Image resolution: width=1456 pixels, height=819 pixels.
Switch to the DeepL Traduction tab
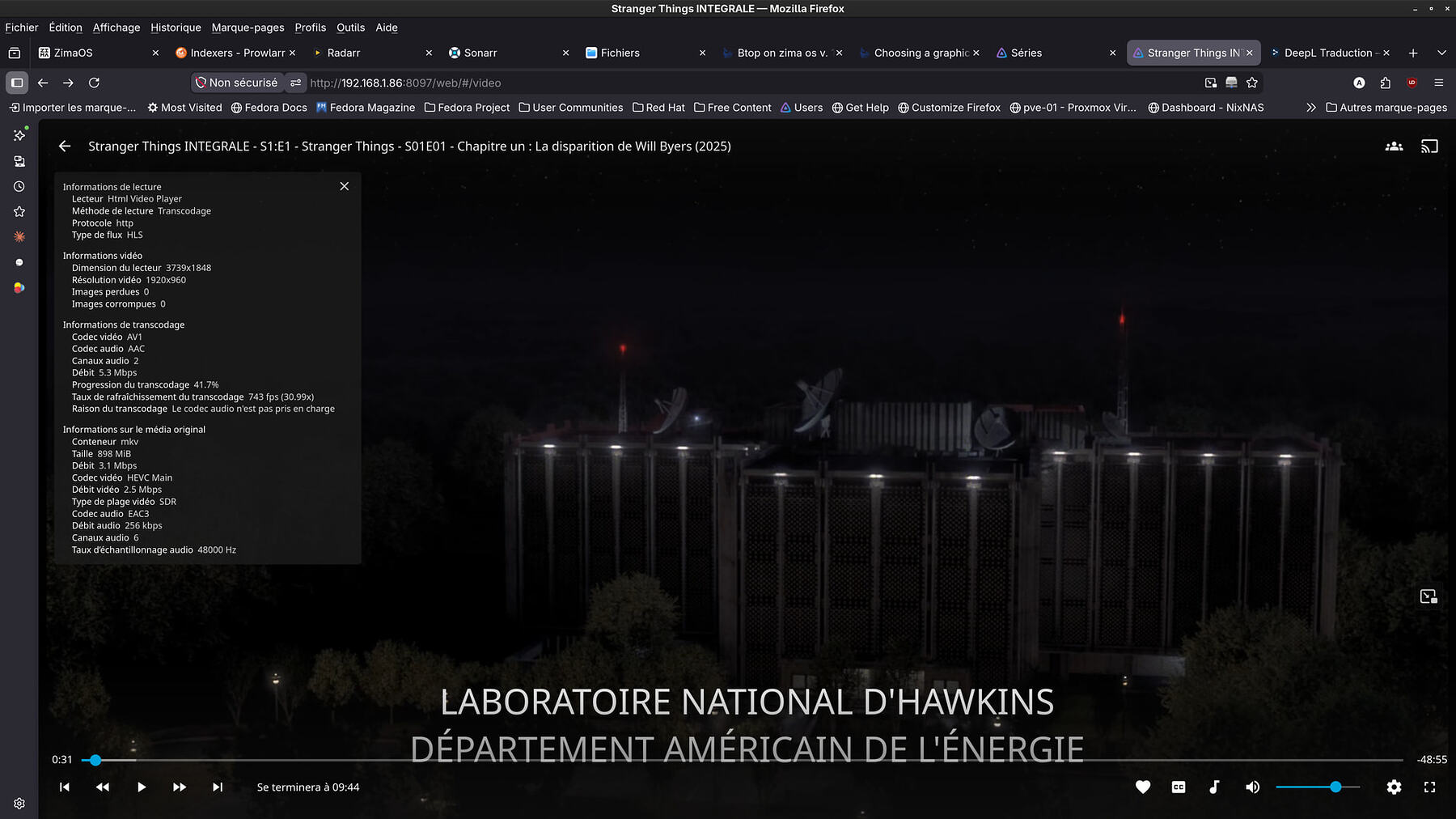pos(1330,53)
